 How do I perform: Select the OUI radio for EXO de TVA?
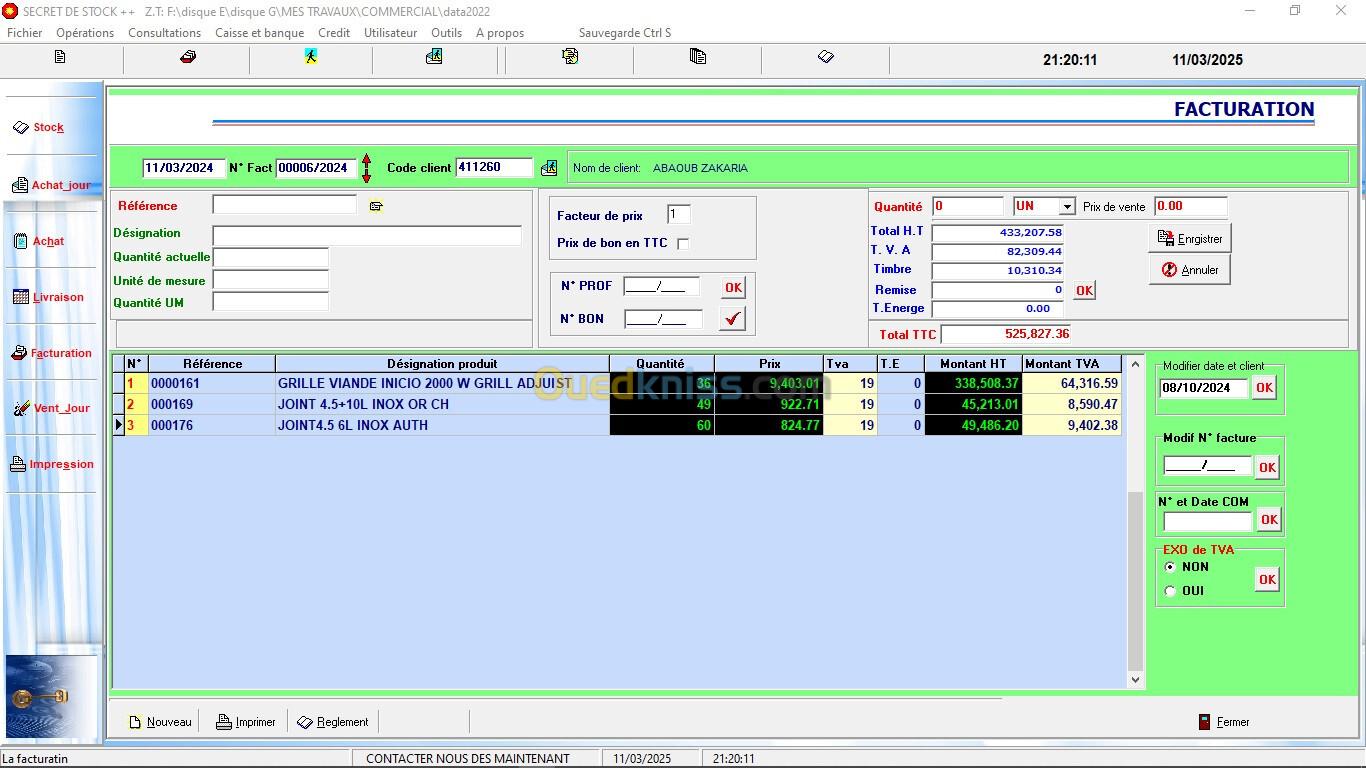1170,591
